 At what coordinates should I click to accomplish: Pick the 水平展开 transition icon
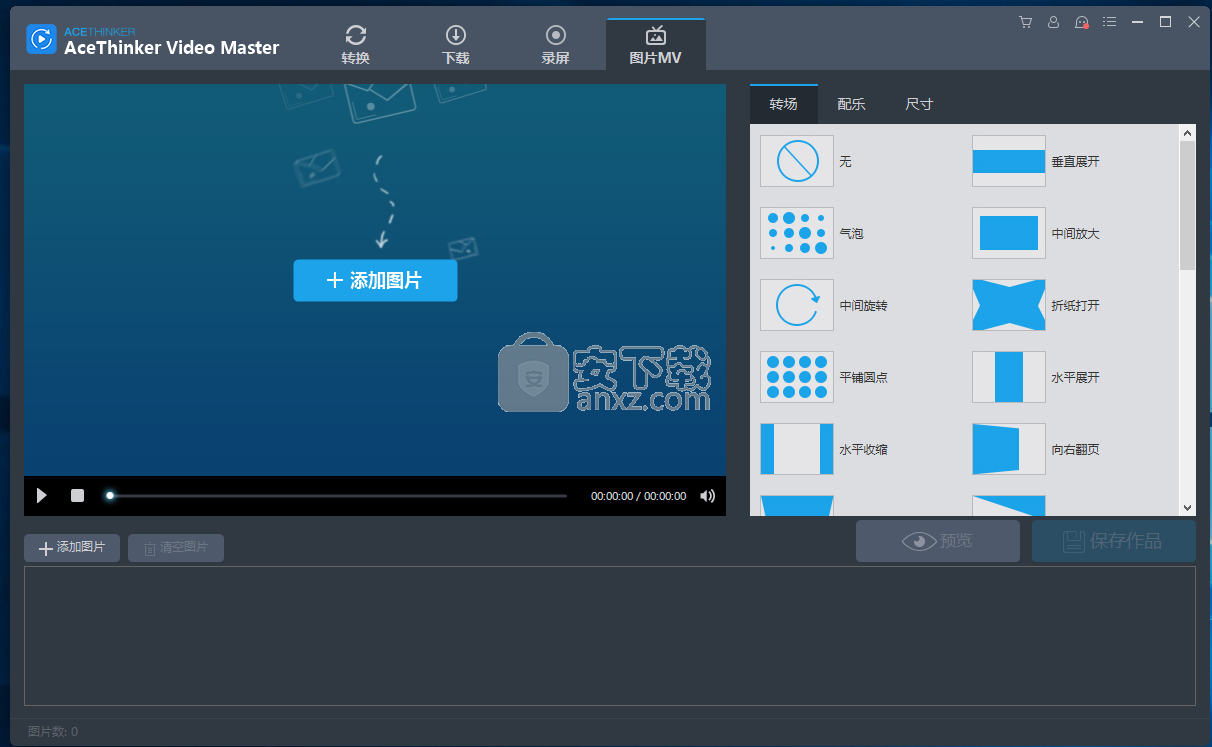(1009, 377)
